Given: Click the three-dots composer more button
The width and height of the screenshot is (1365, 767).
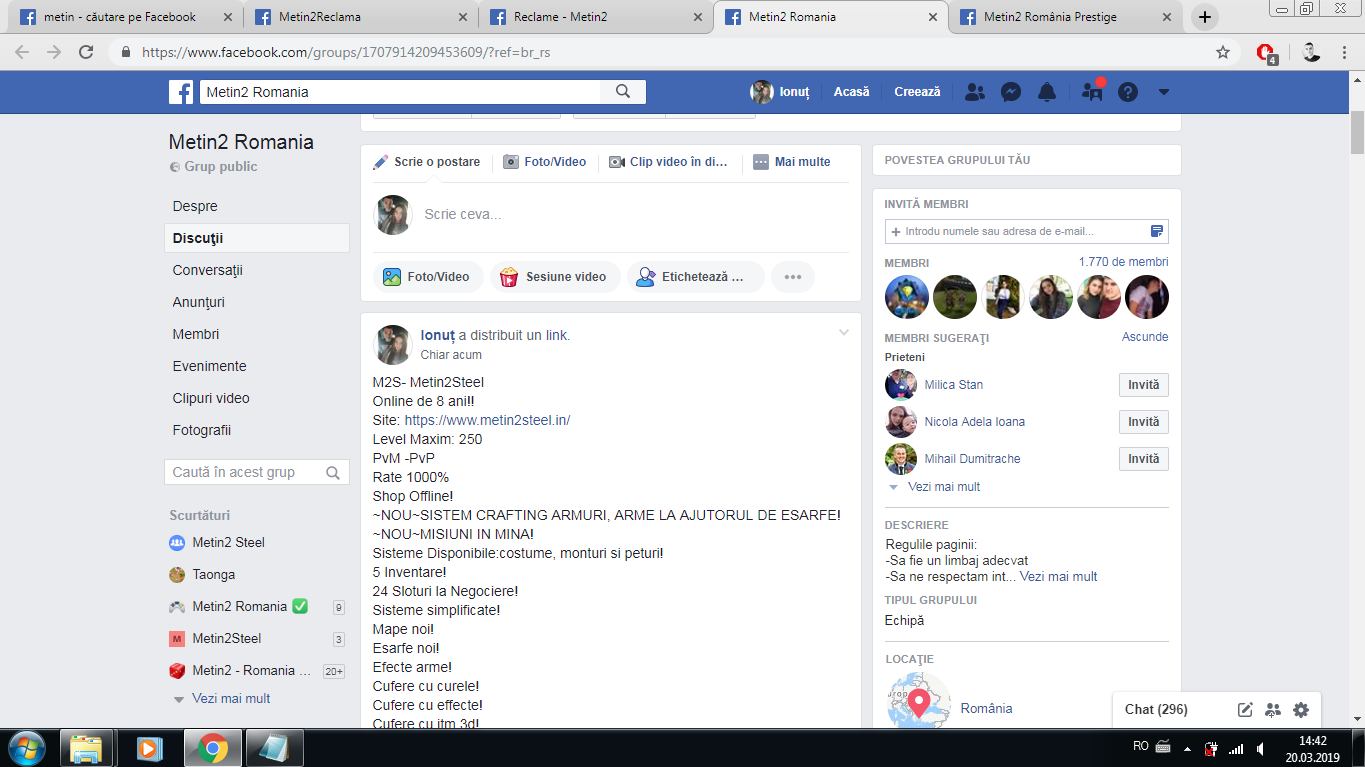Looking at the screenshot, I should tap(793, 277).
